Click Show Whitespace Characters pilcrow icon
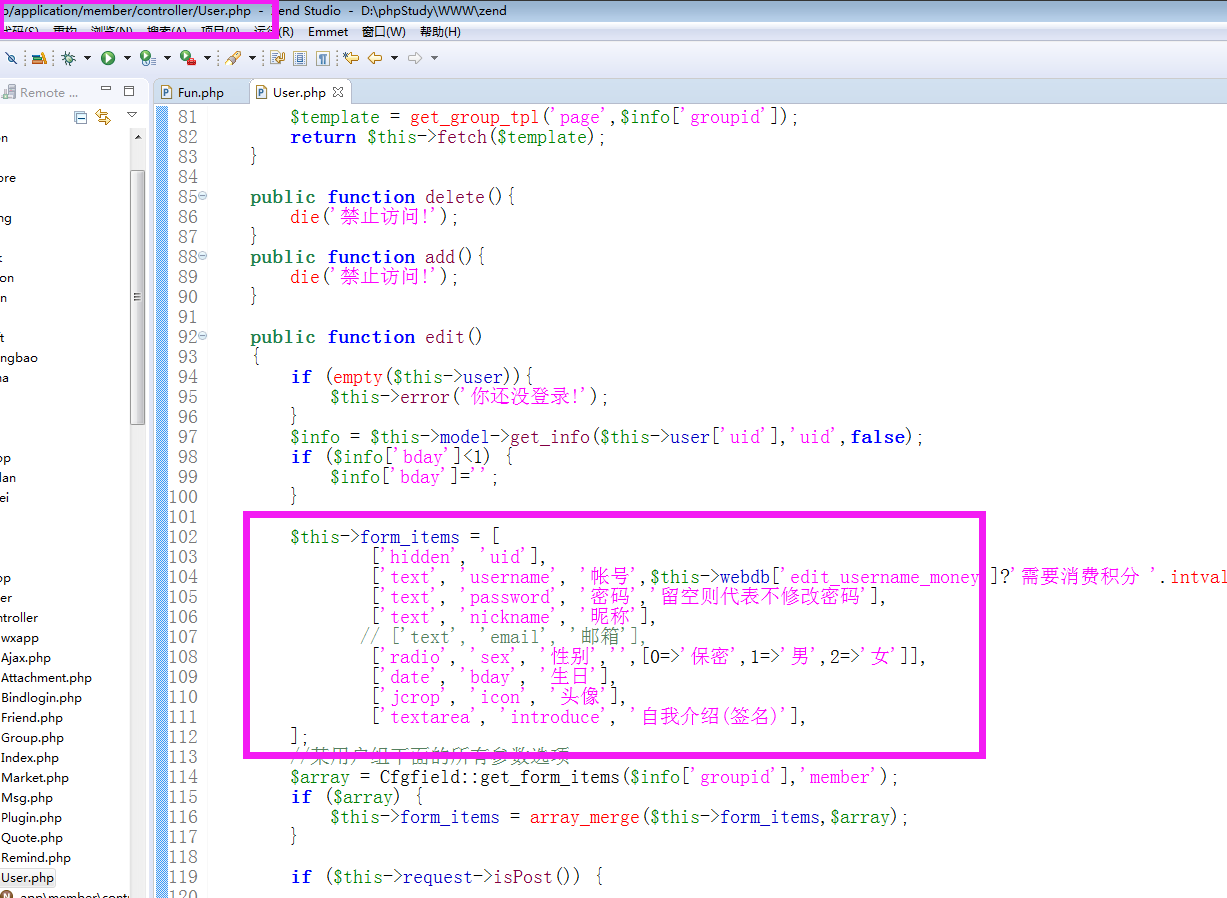This screenshot has width=1227, height=898. (x=323, y=59)
